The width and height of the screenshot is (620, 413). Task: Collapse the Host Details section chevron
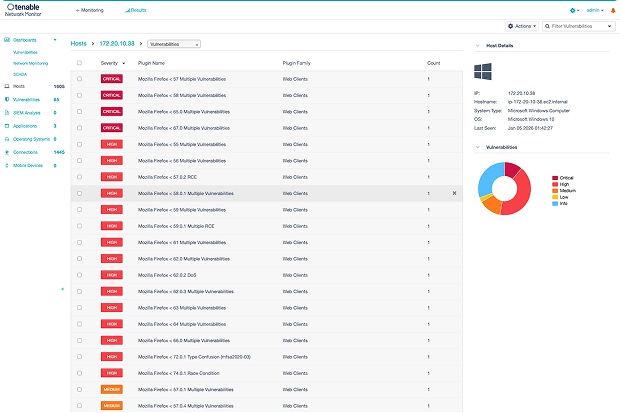(x=478, y=45)
